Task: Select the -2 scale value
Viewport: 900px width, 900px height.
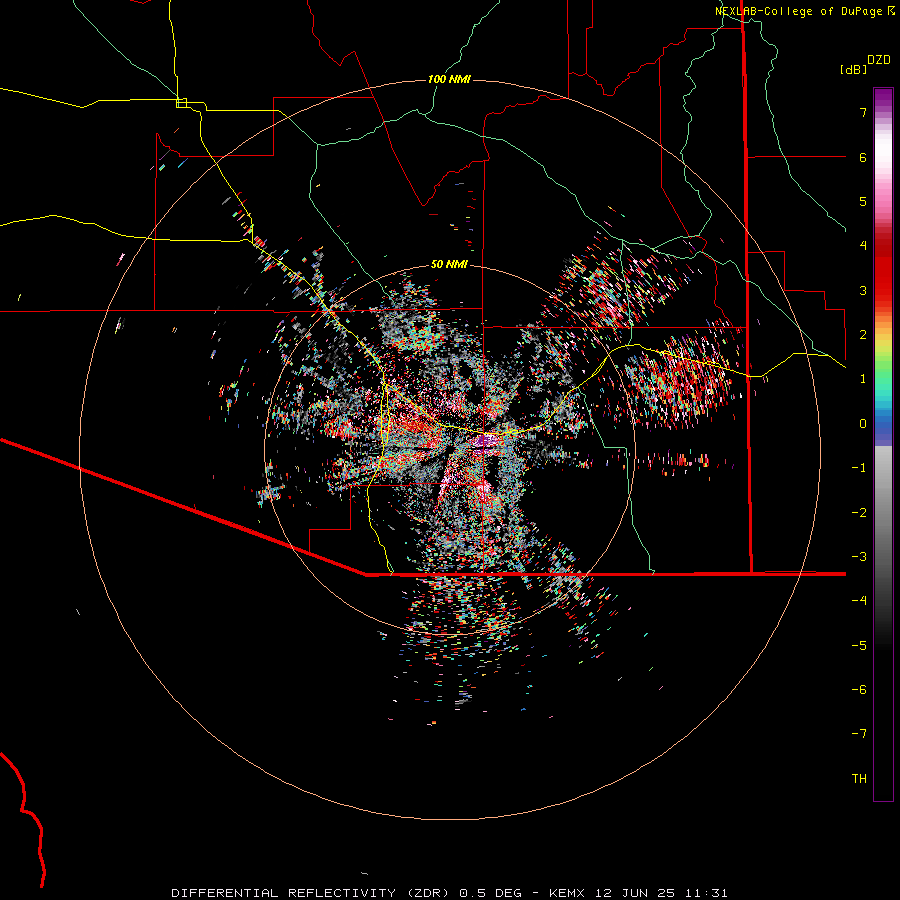Action: tap(859, 513)
